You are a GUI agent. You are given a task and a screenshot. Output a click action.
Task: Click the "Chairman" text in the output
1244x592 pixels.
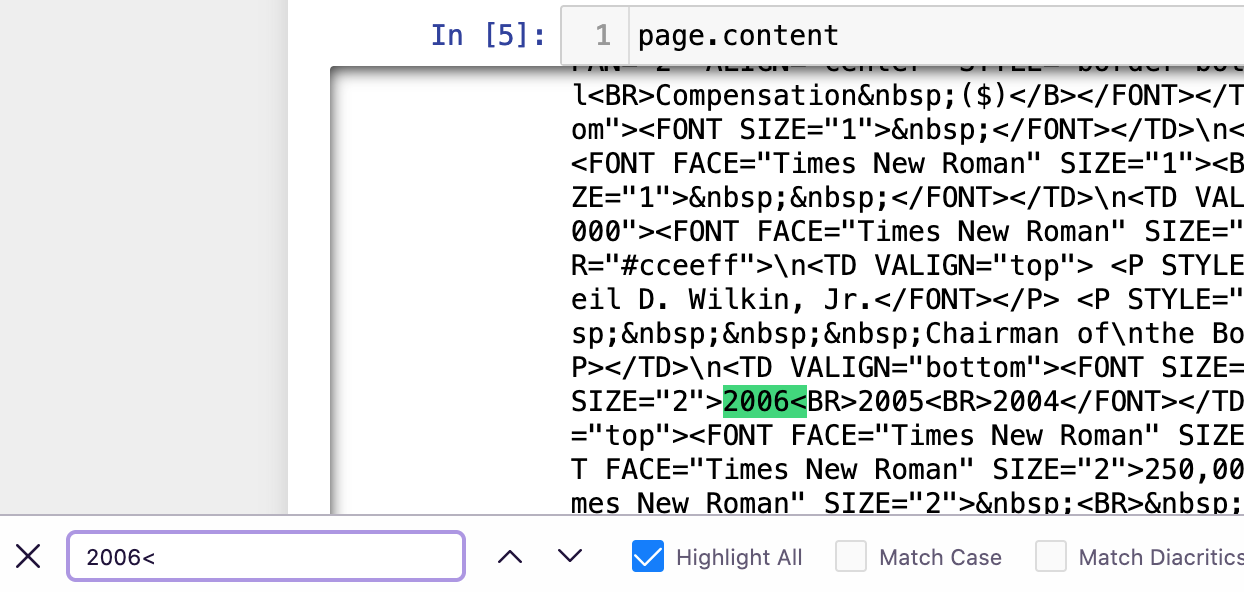(991, 333)
